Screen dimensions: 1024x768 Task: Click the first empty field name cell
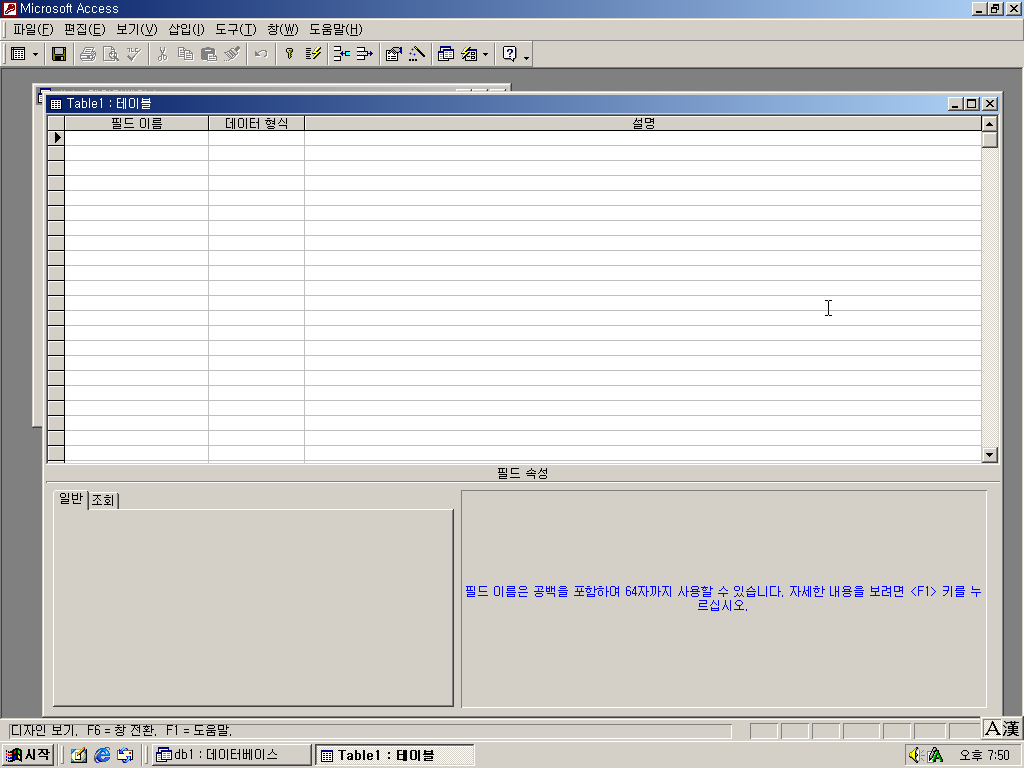pos(136,138)
